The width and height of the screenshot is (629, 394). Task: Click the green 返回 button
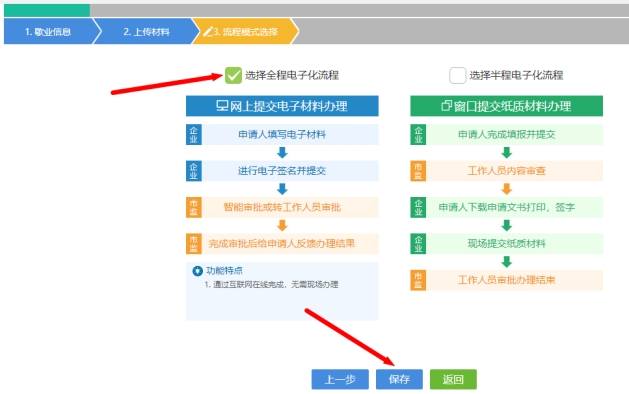(x=453, y=379)
